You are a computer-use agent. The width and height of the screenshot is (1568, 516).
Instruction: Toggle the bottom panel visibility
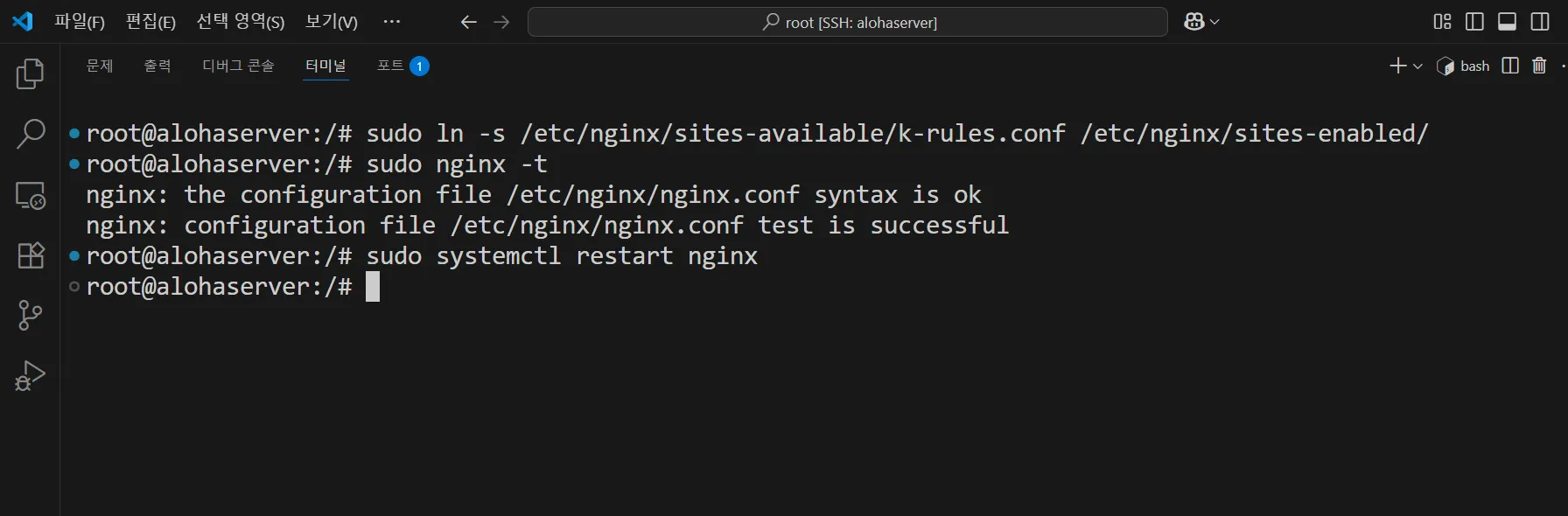(x=1507, y=22)
